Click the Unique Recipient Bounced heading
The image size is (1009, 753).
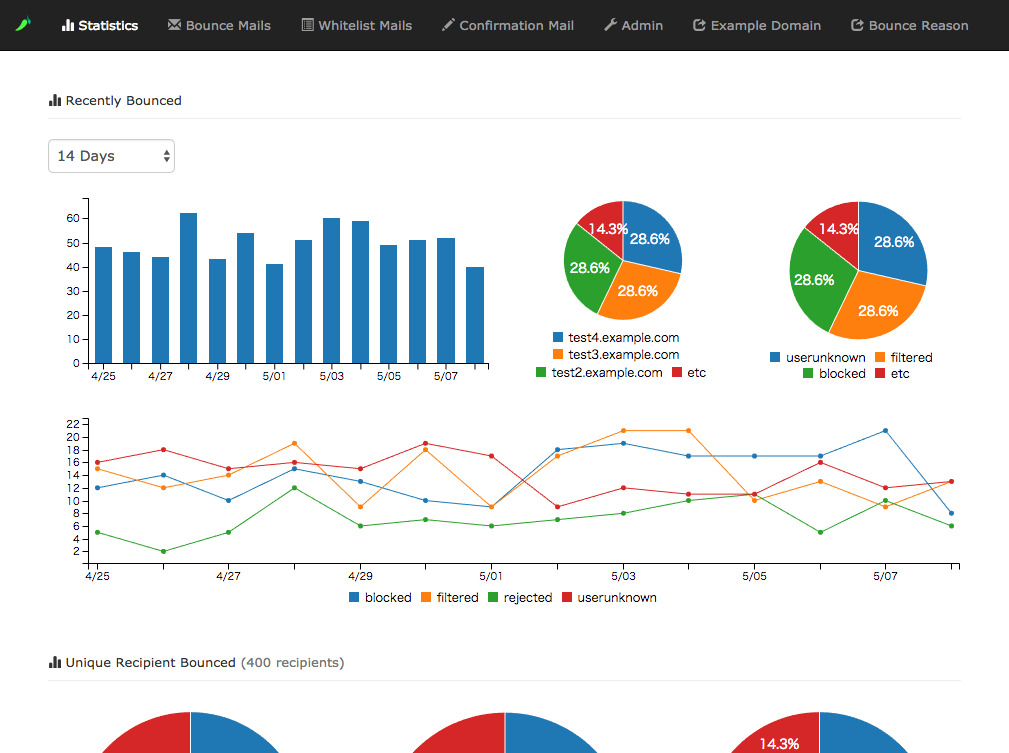[x=151, y=662]
